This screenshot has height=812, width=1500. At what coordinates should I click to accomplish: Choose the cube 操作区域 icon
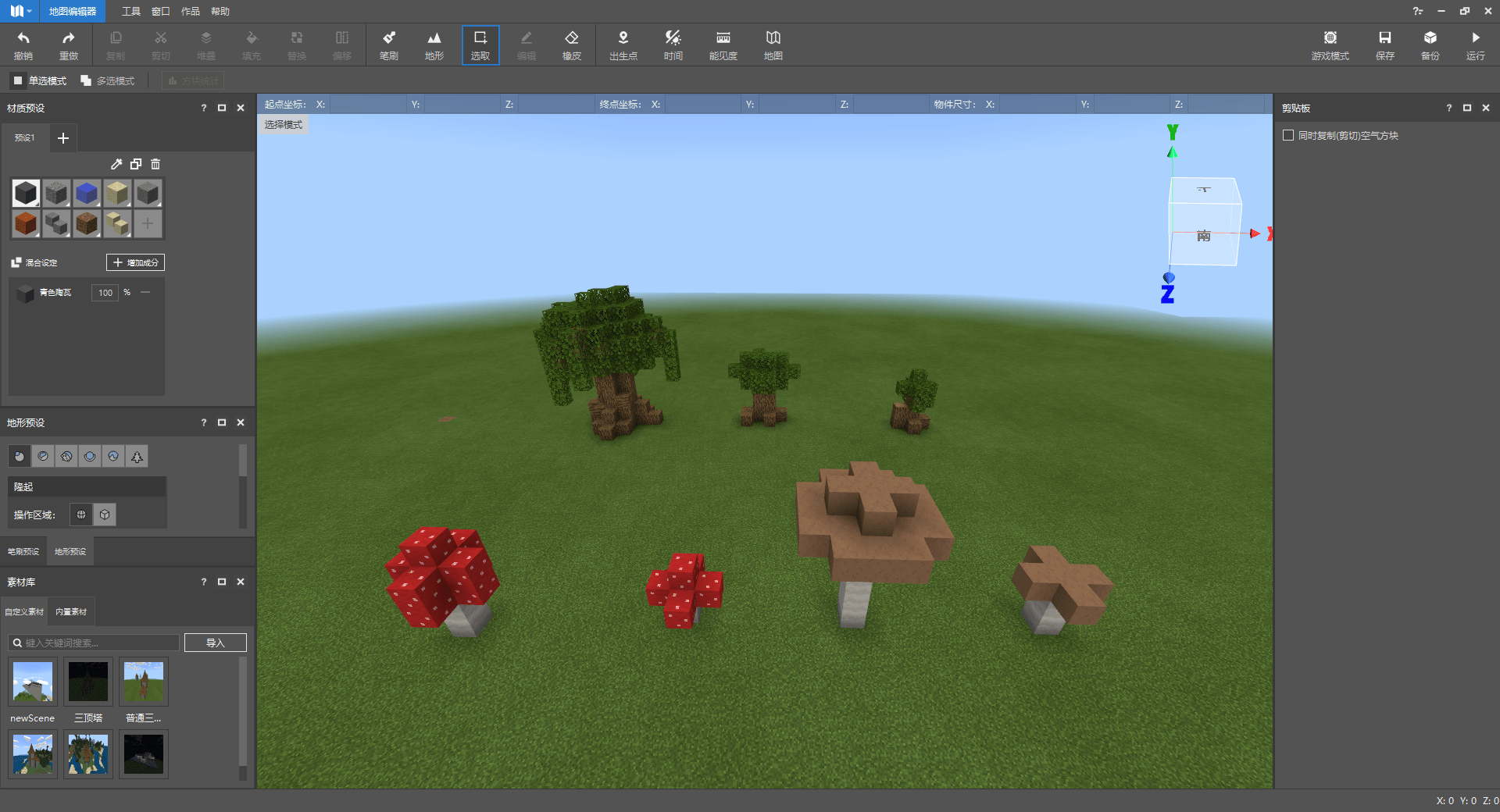click(105, 515)
